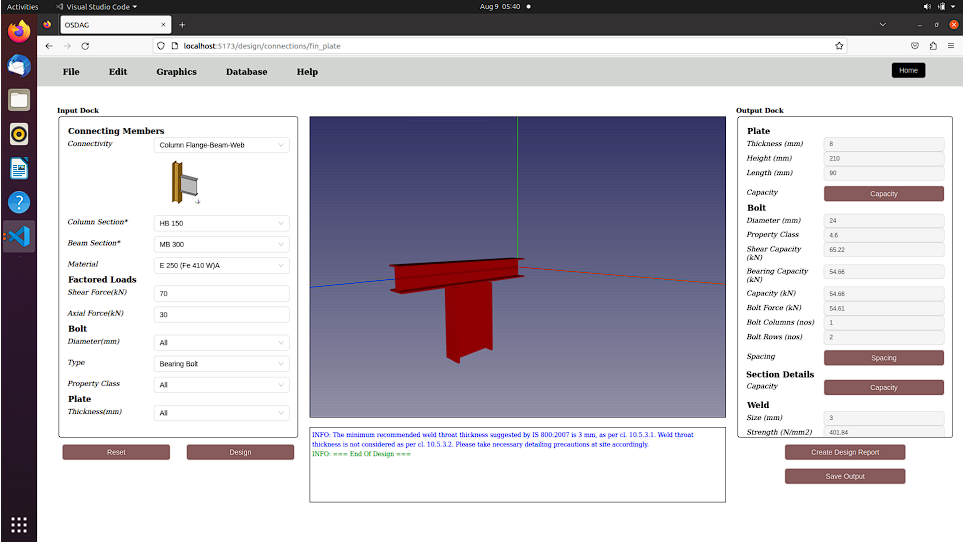Open system volume indicator
963x544 pixels.
click(927, 7)
